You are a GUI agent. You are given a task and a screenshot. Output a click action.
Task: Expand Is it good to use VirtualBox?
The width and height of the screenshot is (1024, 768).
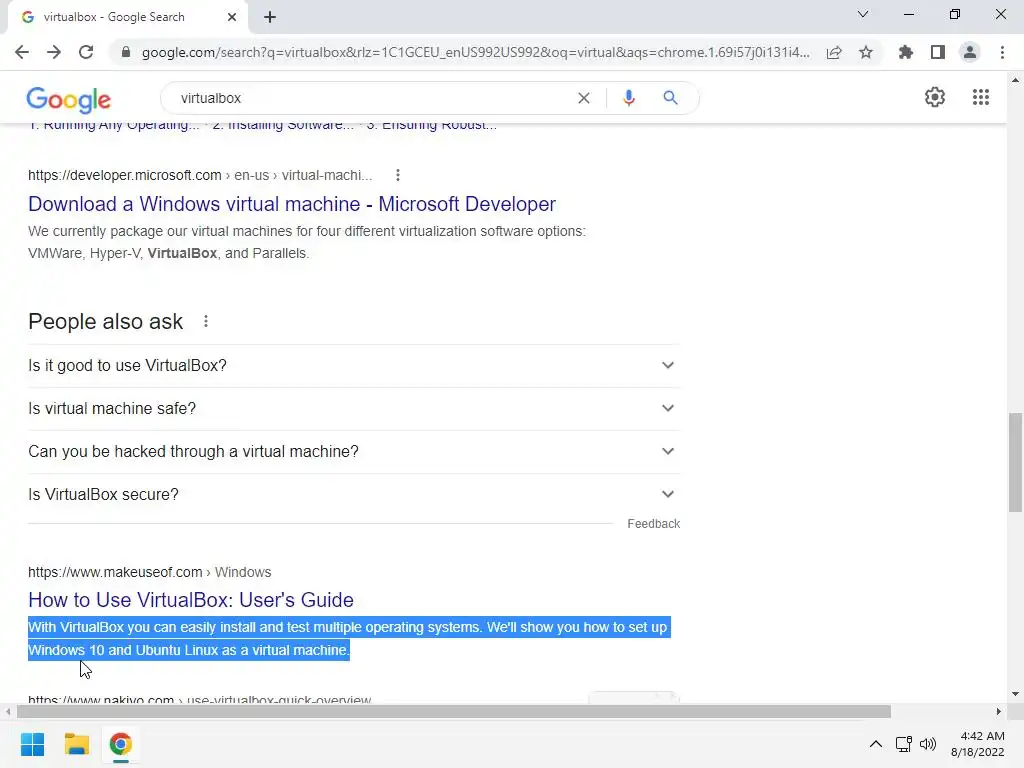pyautogui.click(x=354, y=365)
